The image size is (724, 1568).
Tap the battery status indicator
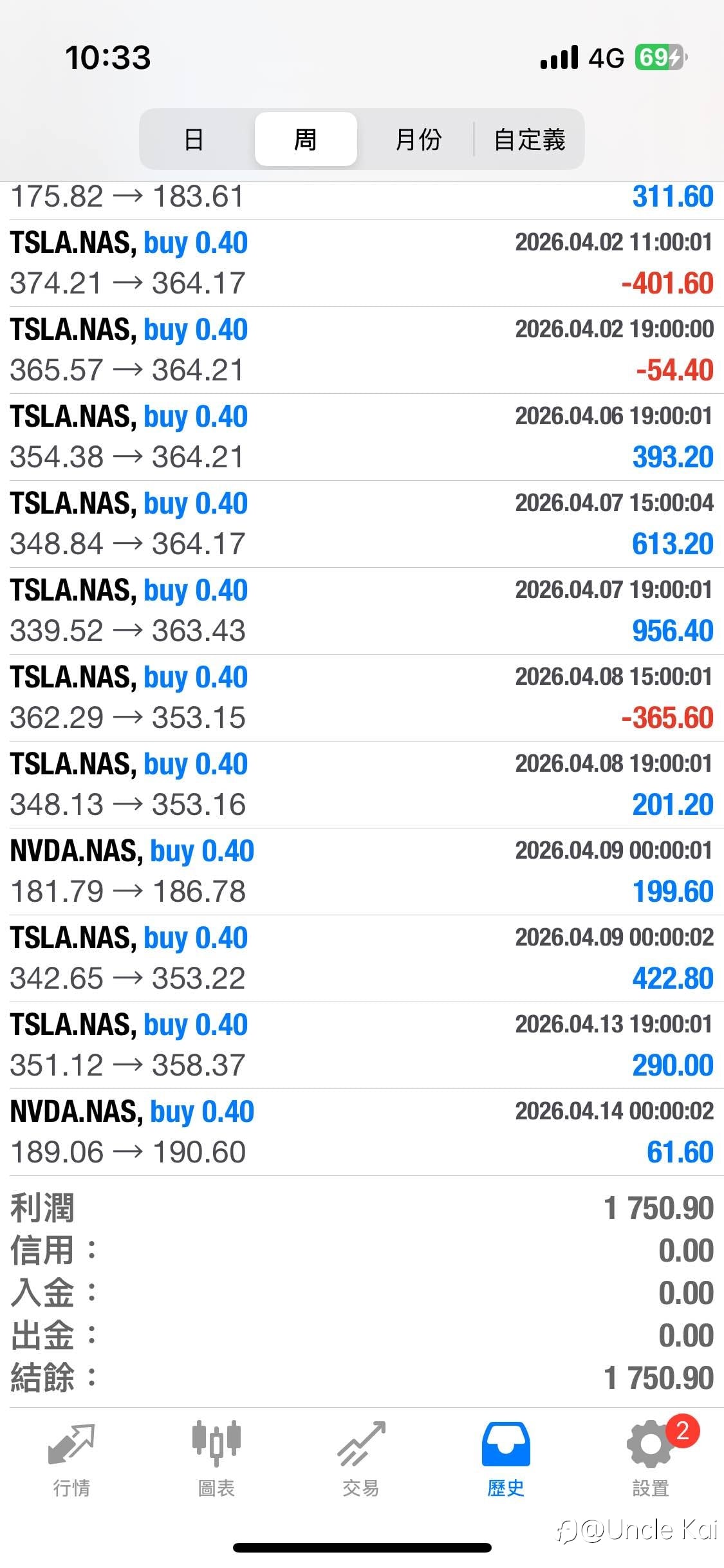pyautogui.click(x=660, y=58)
